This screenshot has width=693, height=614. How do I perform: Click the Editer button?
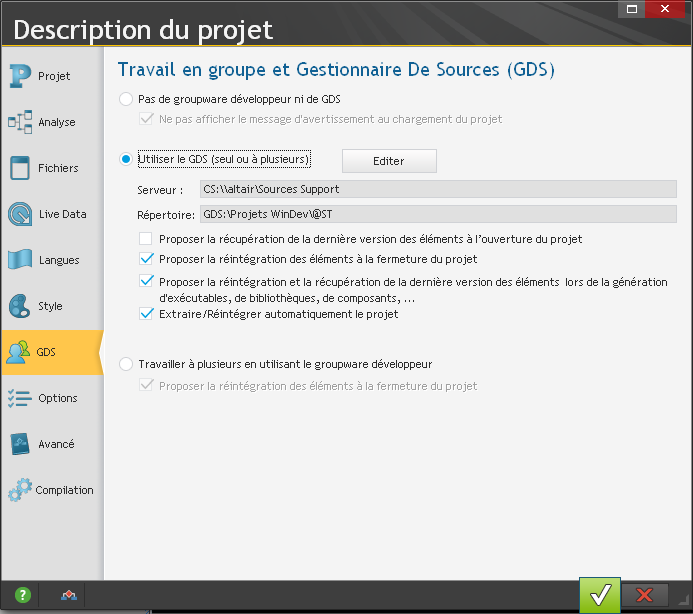point(389,161)
